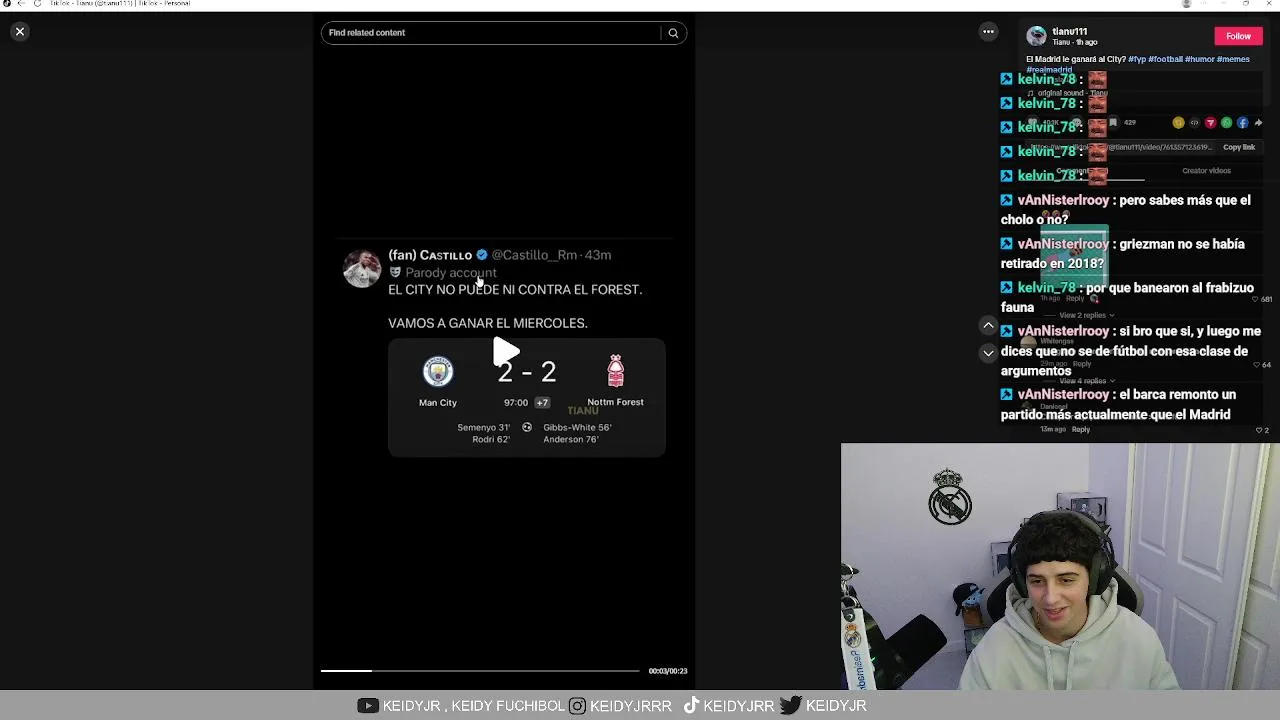The image size is (1280, 720).
Task: Expand View 4 replies
Action: coord(1086,381)
